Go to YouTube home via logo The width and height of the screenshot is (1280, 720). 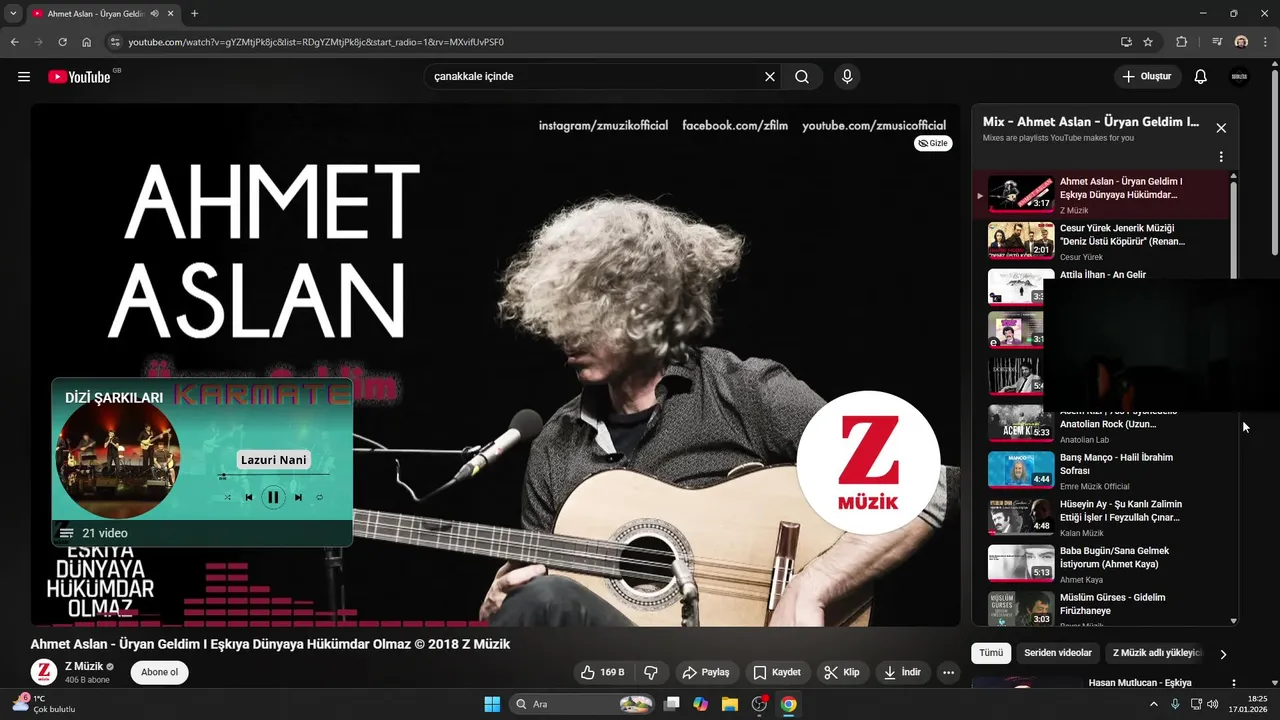pyautogui.click(x=79, y=77)
